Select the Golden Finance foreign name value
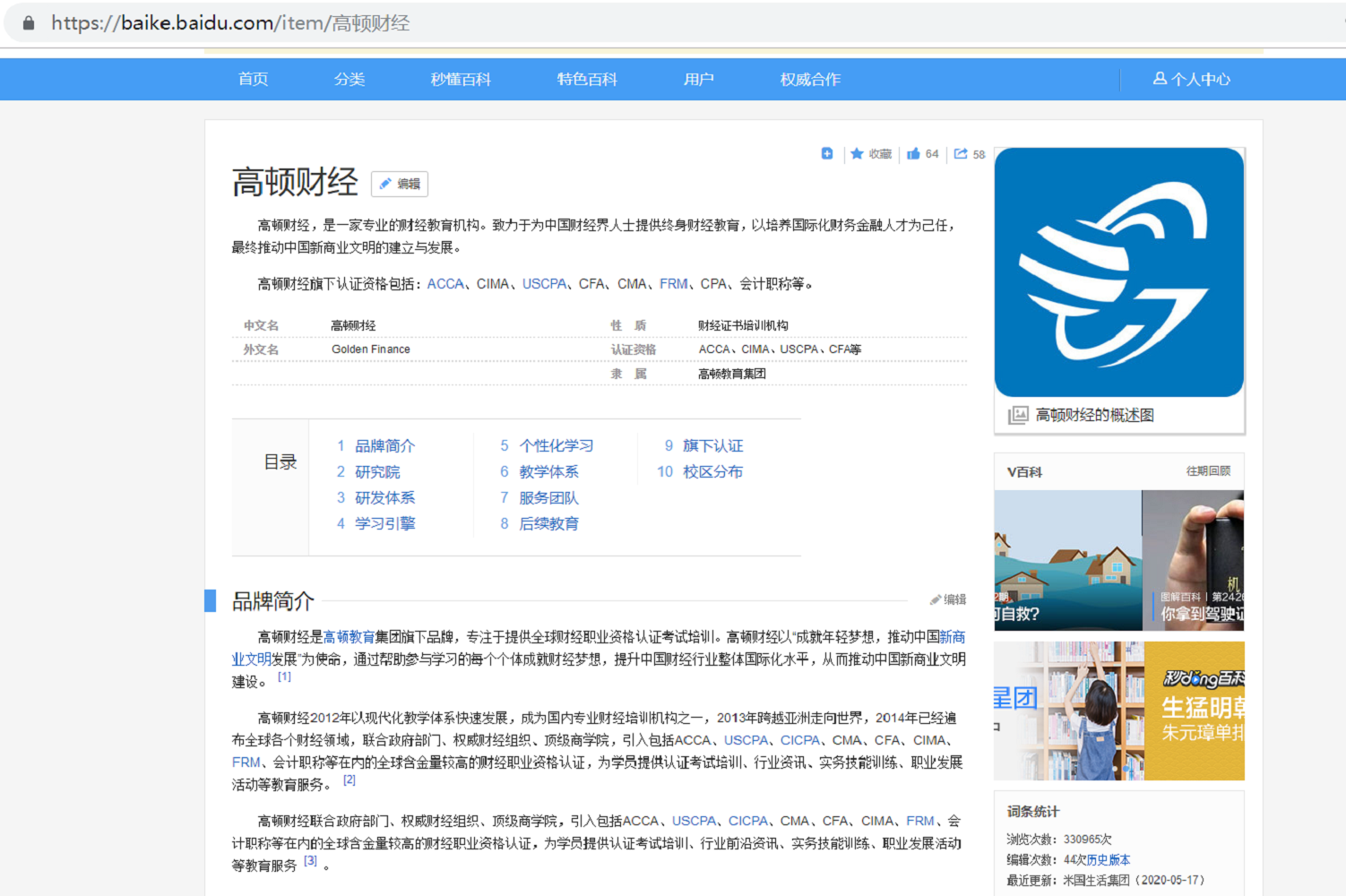The image size is (1346, 896). [x=371, y=349]
